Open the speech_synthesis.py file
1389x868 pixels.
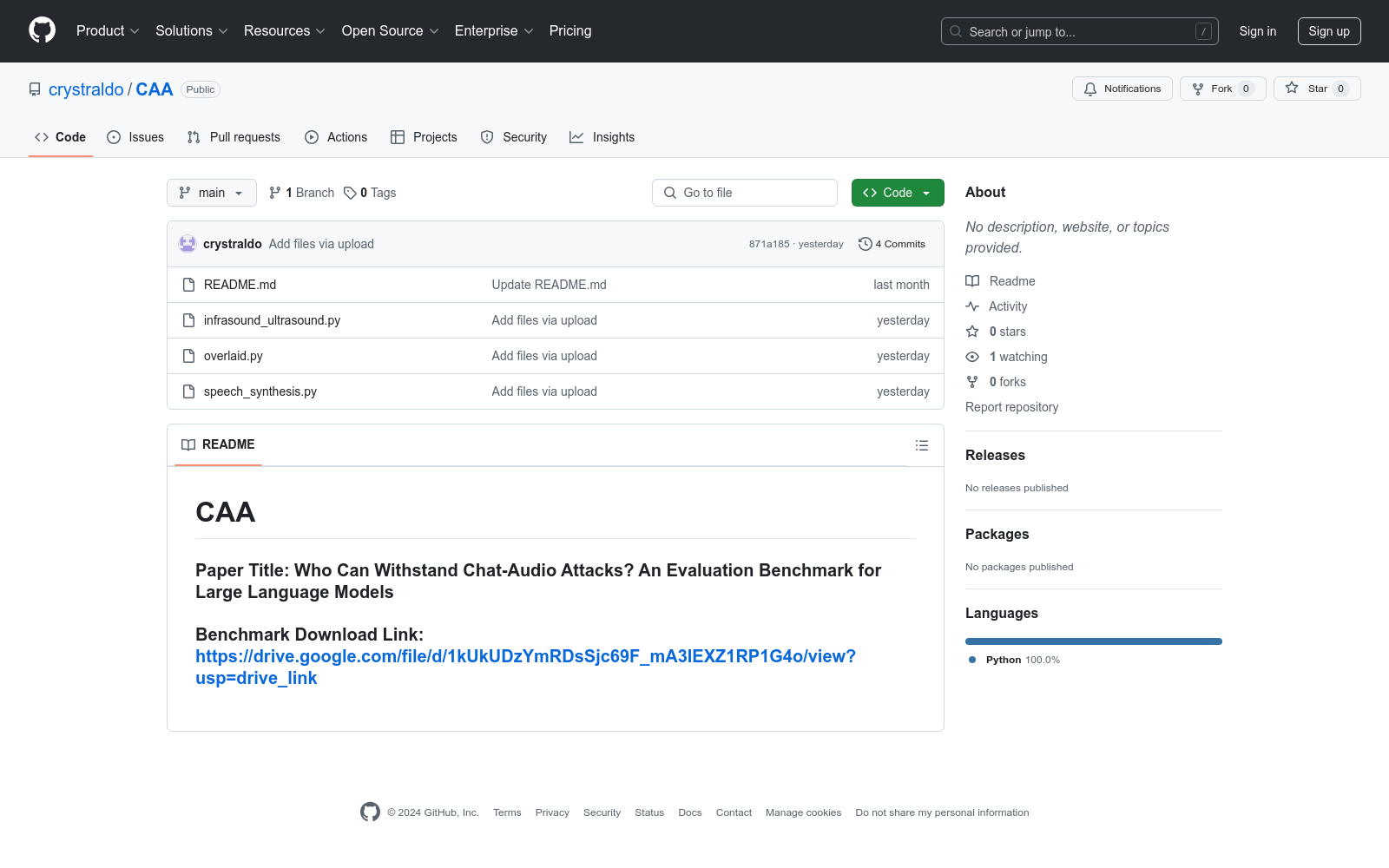coord(260,391)
